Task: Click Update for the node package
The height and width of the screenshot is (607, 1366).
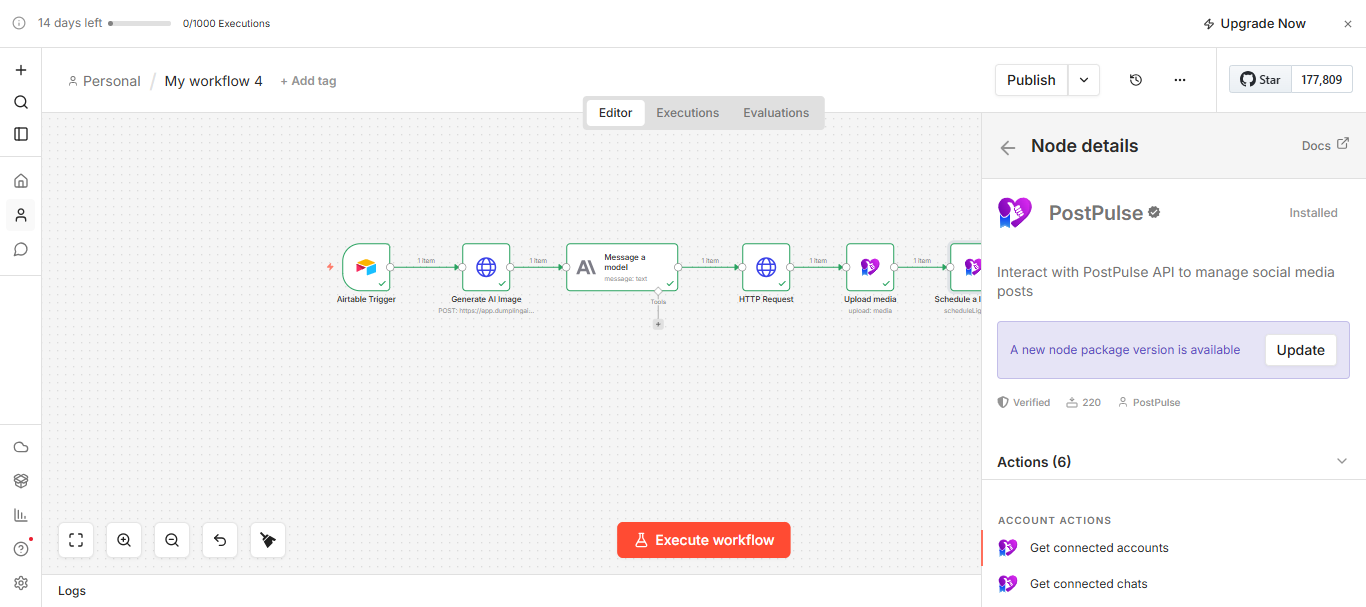Action: click(1301, 350)
